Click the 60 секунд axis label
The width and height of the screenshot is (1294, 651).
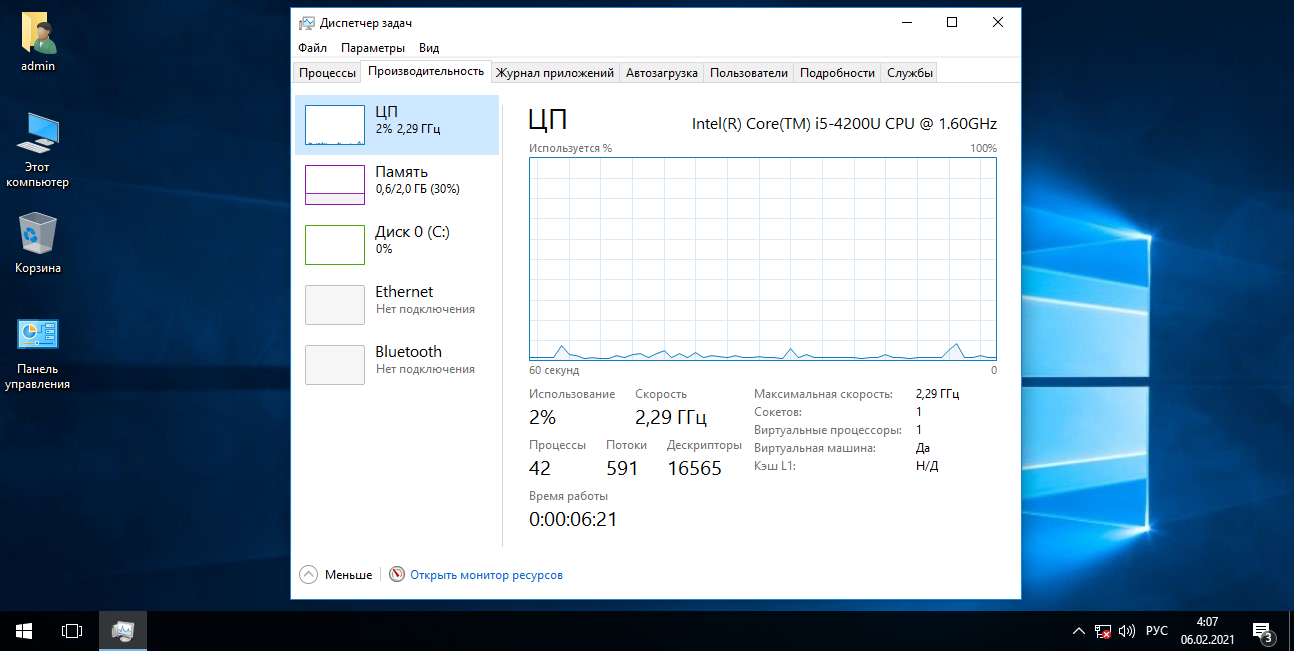click(554, 370)
